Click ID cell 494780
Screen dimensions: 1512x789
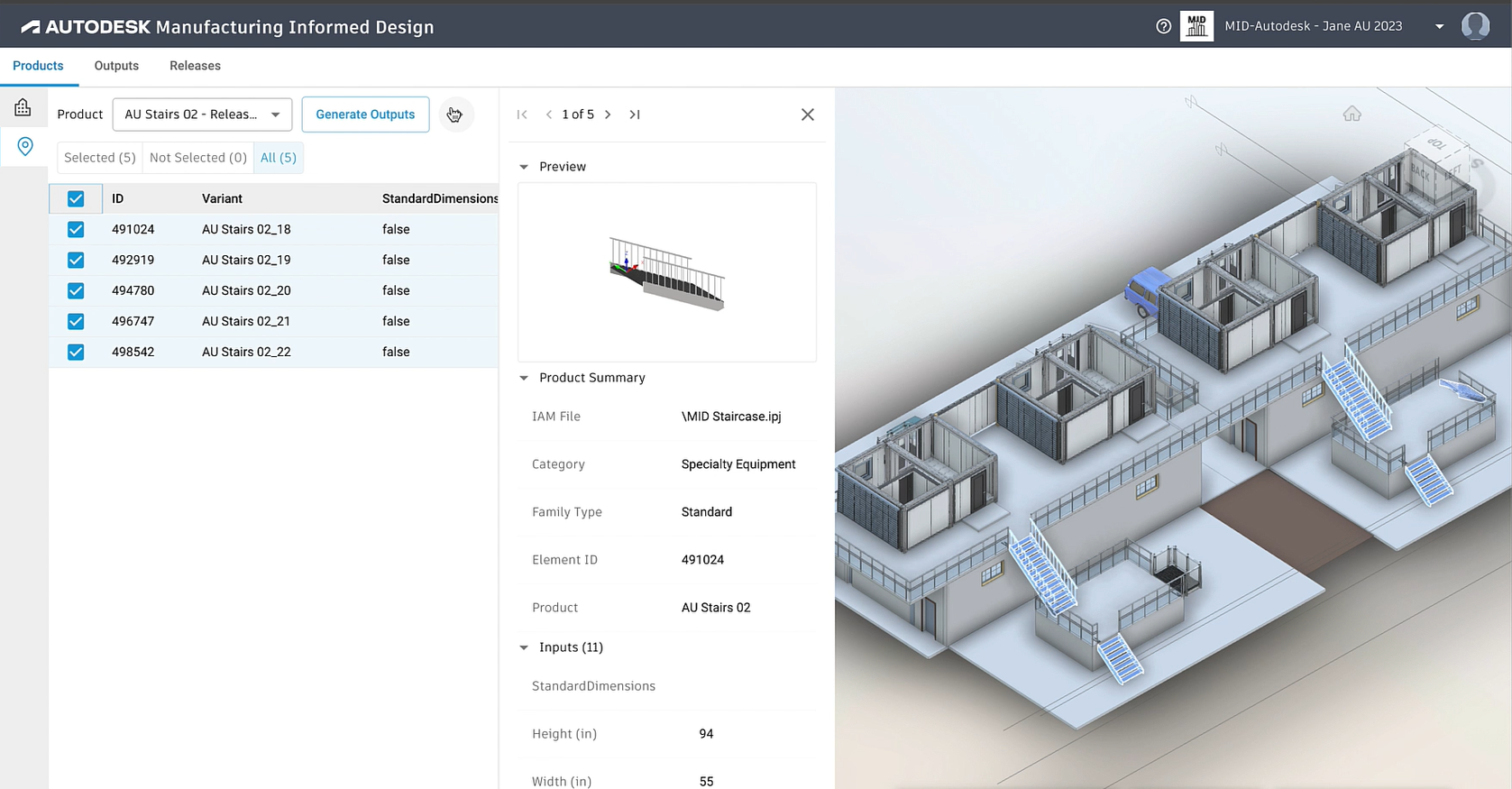(x=133, y=290)
